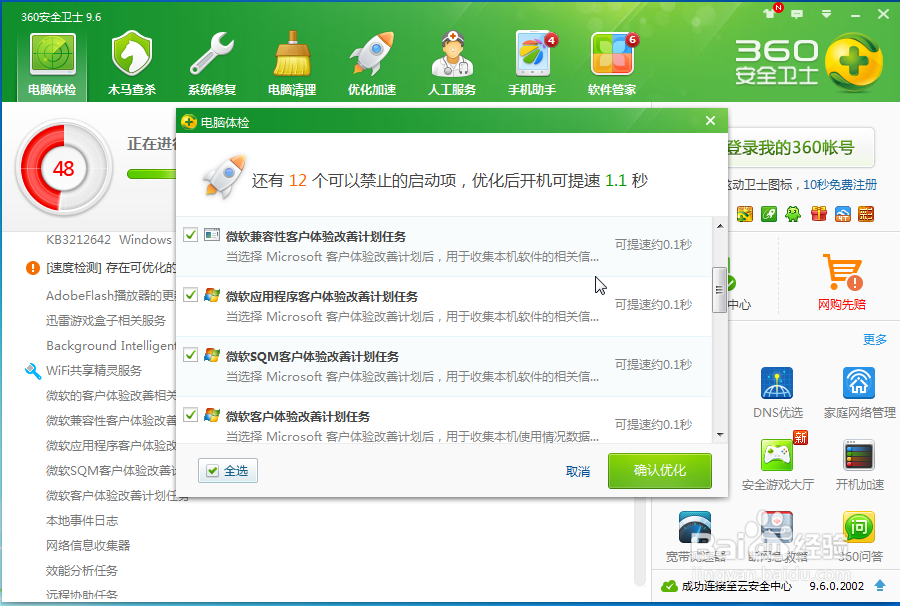
Task: Select AdobeFlash播放器的更 row
Action: pos(111,295)
